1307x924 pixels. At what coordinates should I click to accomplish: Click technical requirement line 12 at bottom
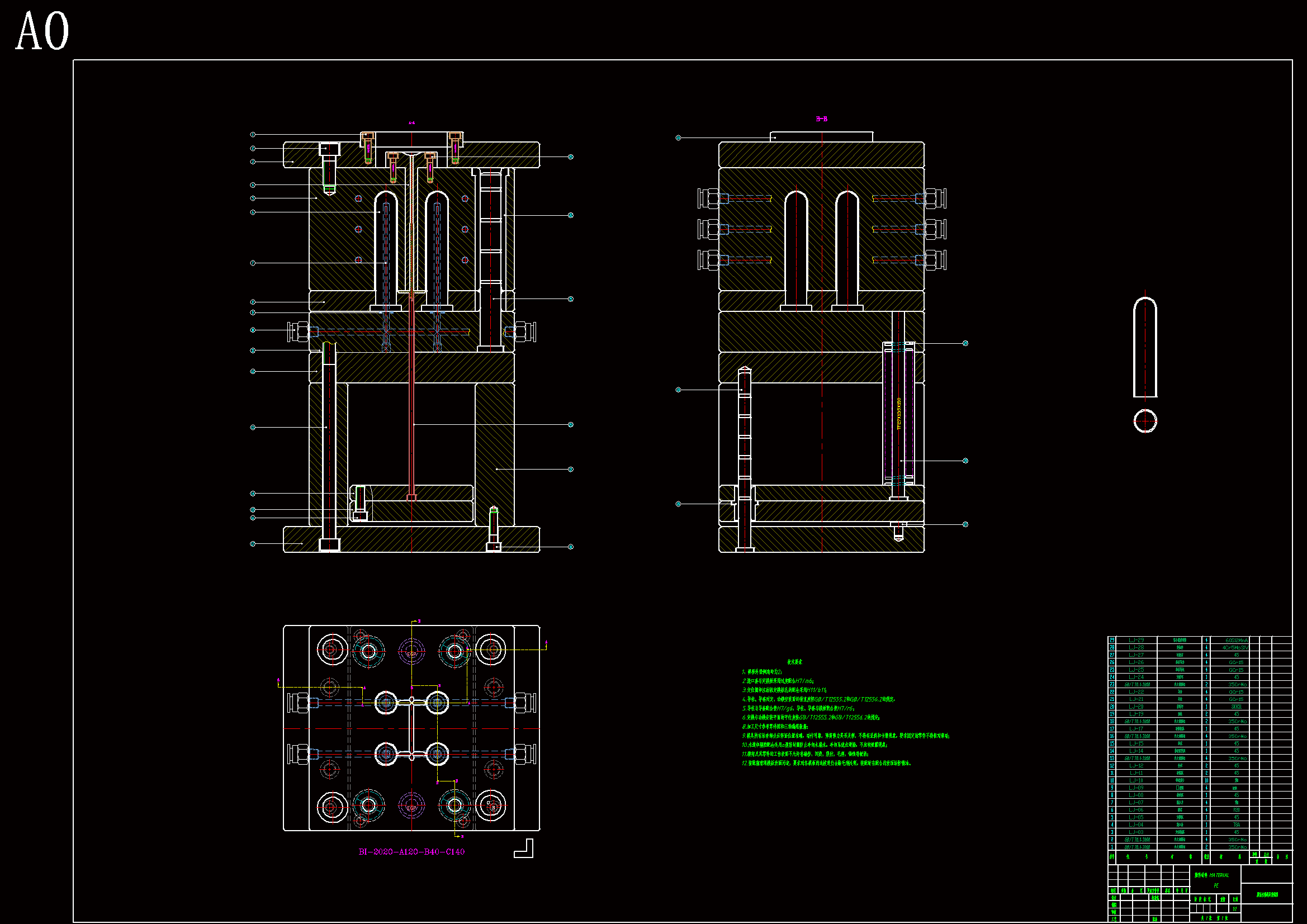point(826,763)
